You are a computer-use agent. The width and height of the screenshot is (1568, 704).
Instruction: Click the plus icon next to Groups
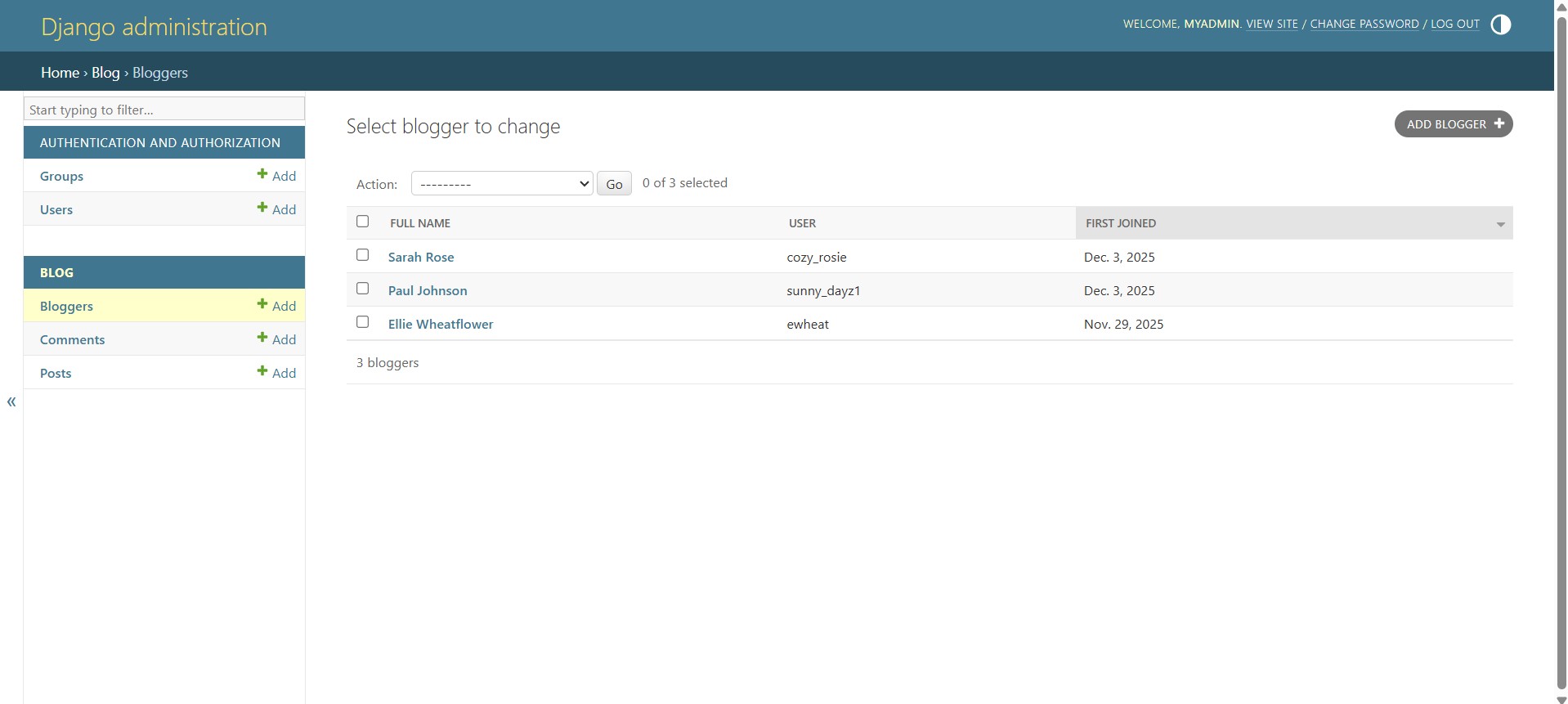pyautogui.click(x=262, y=174)
